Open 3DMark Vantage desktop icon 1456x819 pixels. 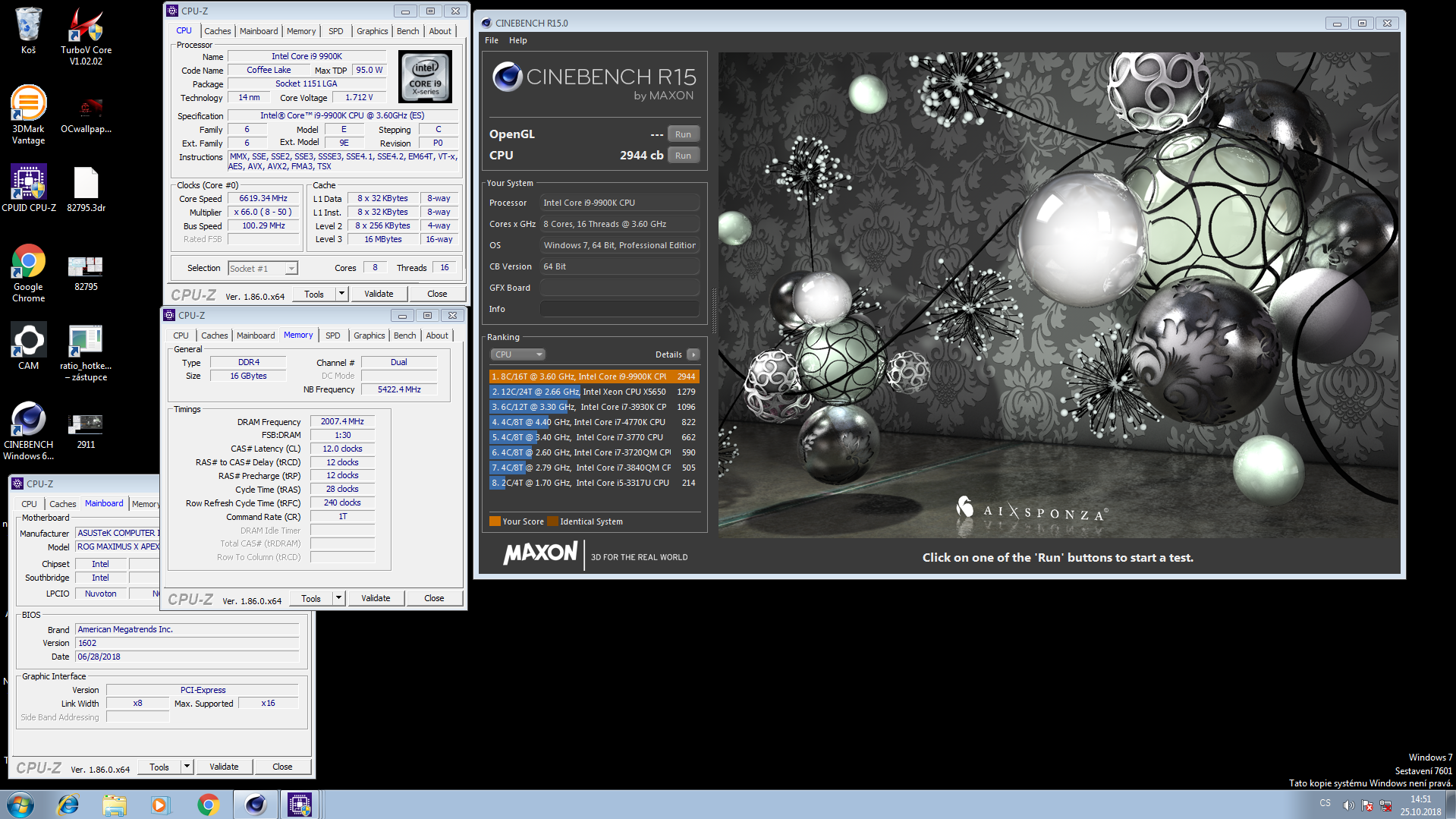pos(28,114)
